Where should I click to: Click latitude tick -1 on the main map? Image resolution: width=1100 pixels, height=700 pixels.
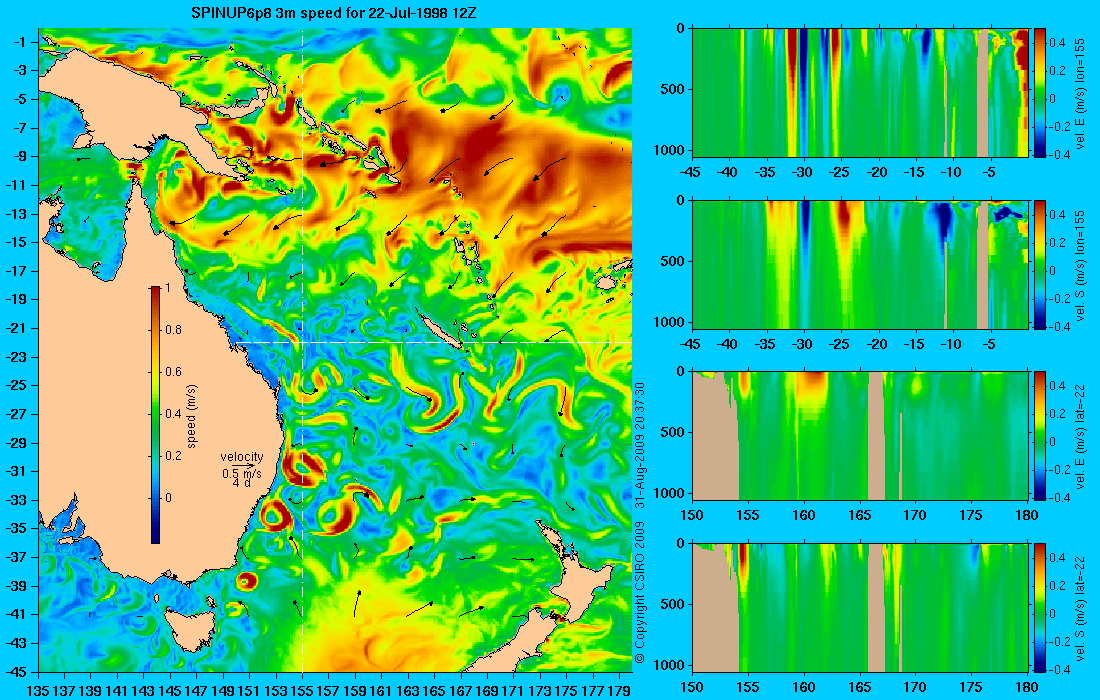coord(18,42)
